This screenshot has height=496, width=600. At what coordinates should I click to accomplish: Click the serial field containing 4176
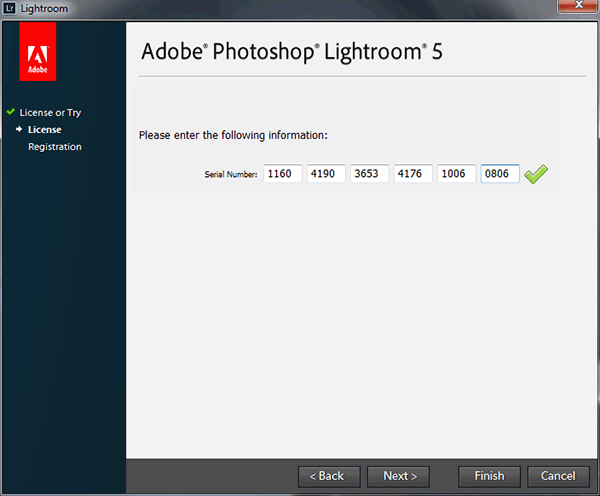click(413, 174)
